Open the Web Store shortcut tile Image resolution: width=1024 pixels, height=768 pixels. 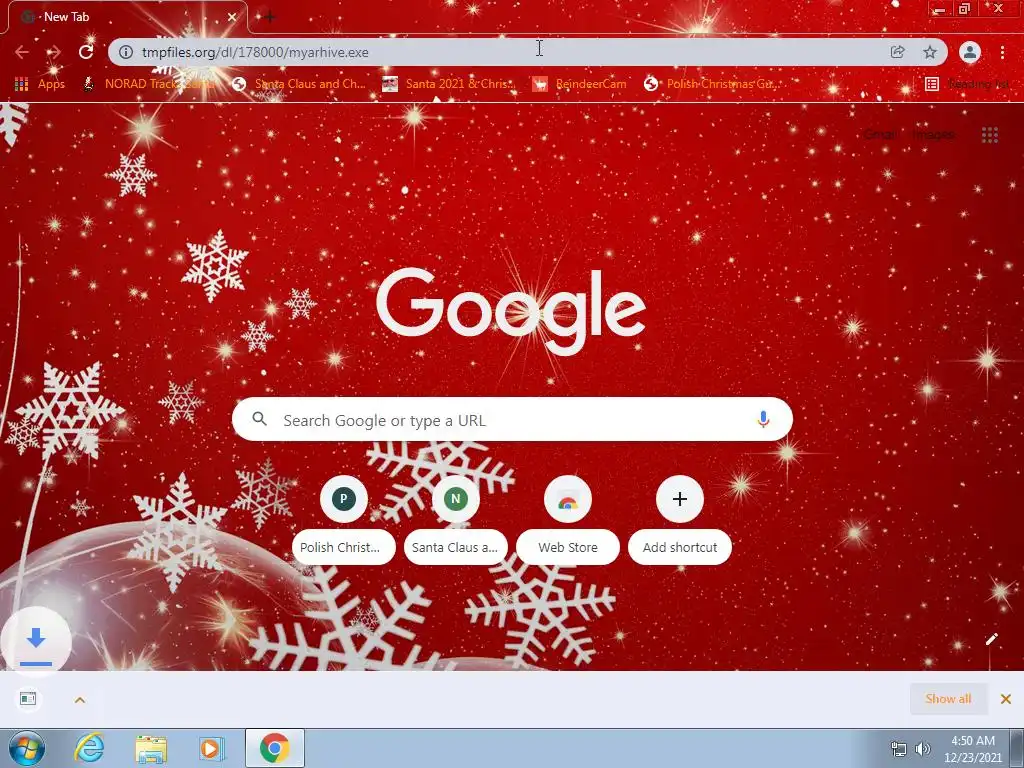[x=568, y=519]
